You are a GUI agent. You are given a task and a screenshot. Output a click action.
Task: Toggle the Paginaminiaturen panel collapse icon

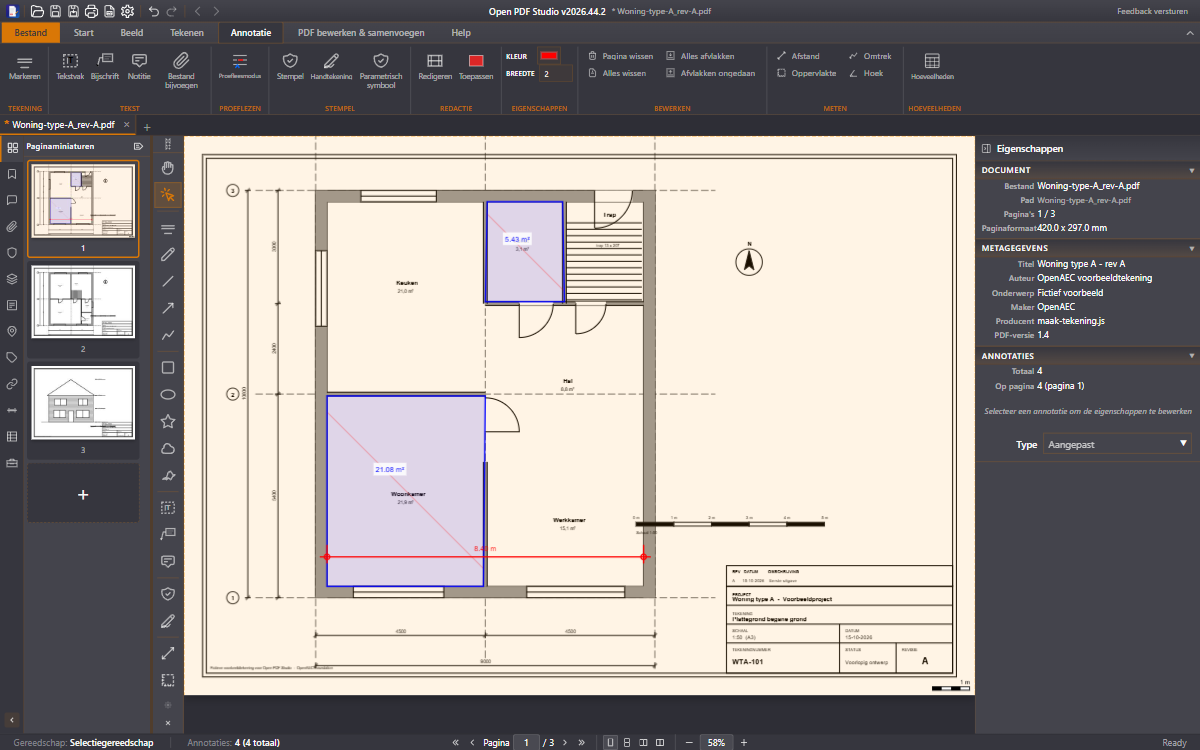click(x=138, y=146)
